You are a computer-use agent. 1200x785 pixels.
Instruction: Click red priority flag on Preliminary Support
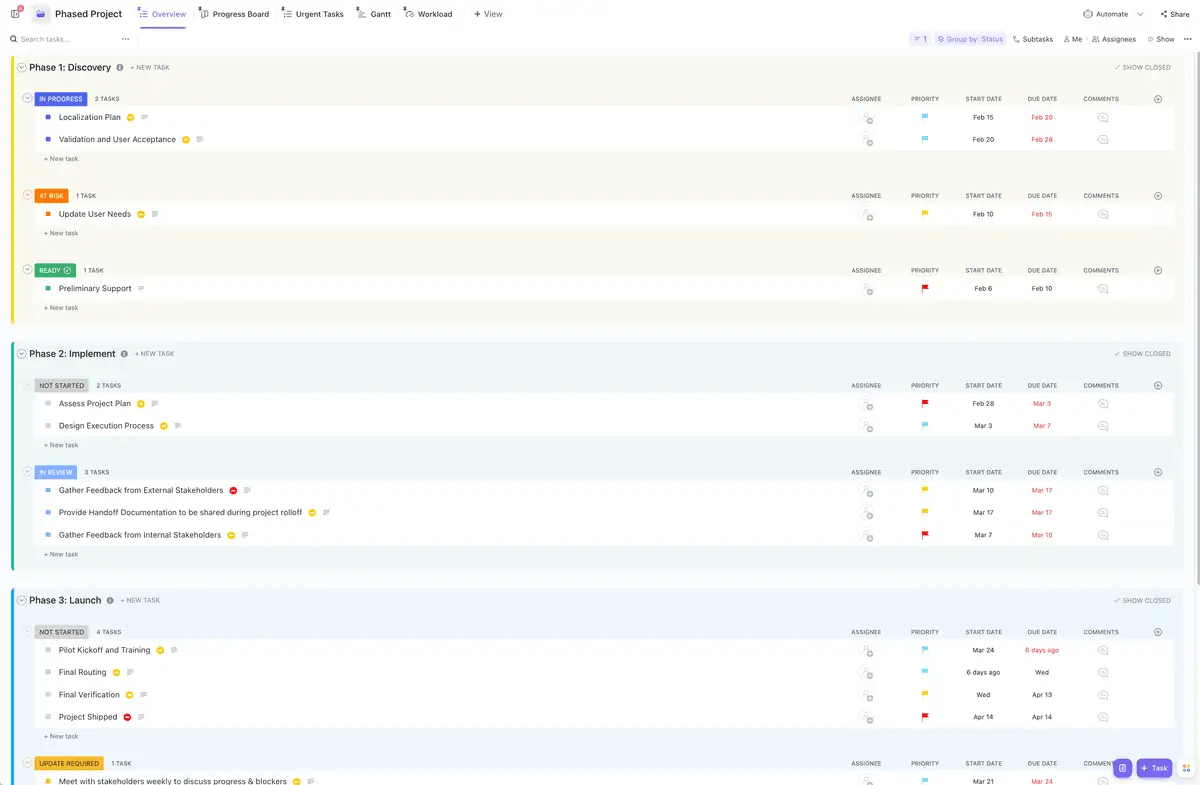[x=925, y=288]
